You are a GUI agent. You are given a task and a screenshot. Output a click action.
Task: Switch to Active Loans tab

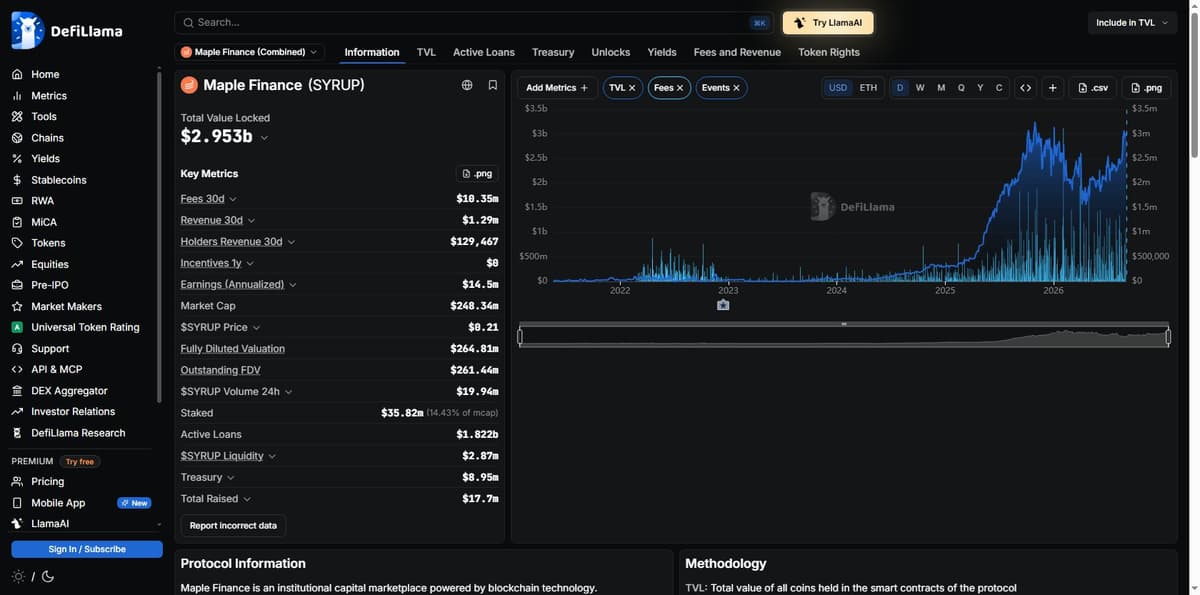484,52
